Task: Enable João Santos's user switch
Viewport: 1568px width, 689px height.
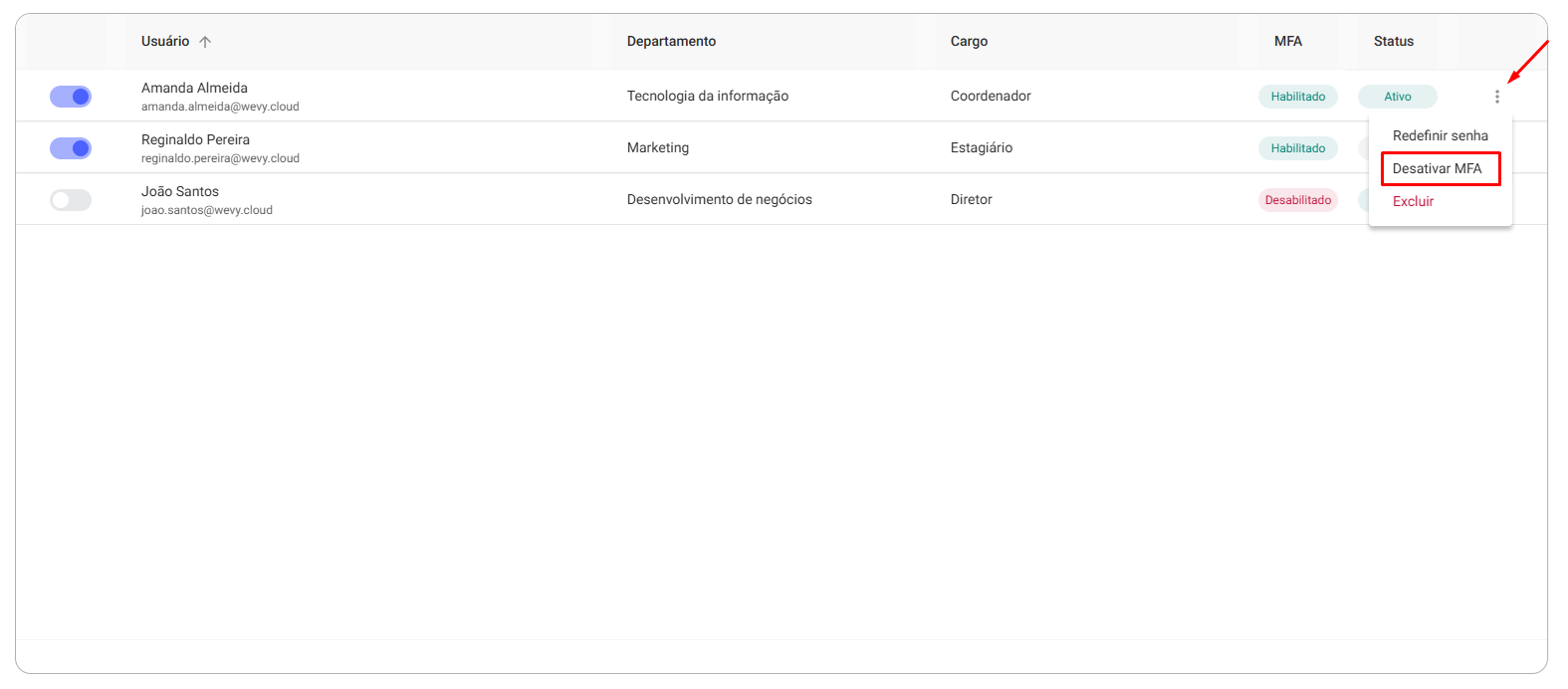Action: (x=71, y=200)
